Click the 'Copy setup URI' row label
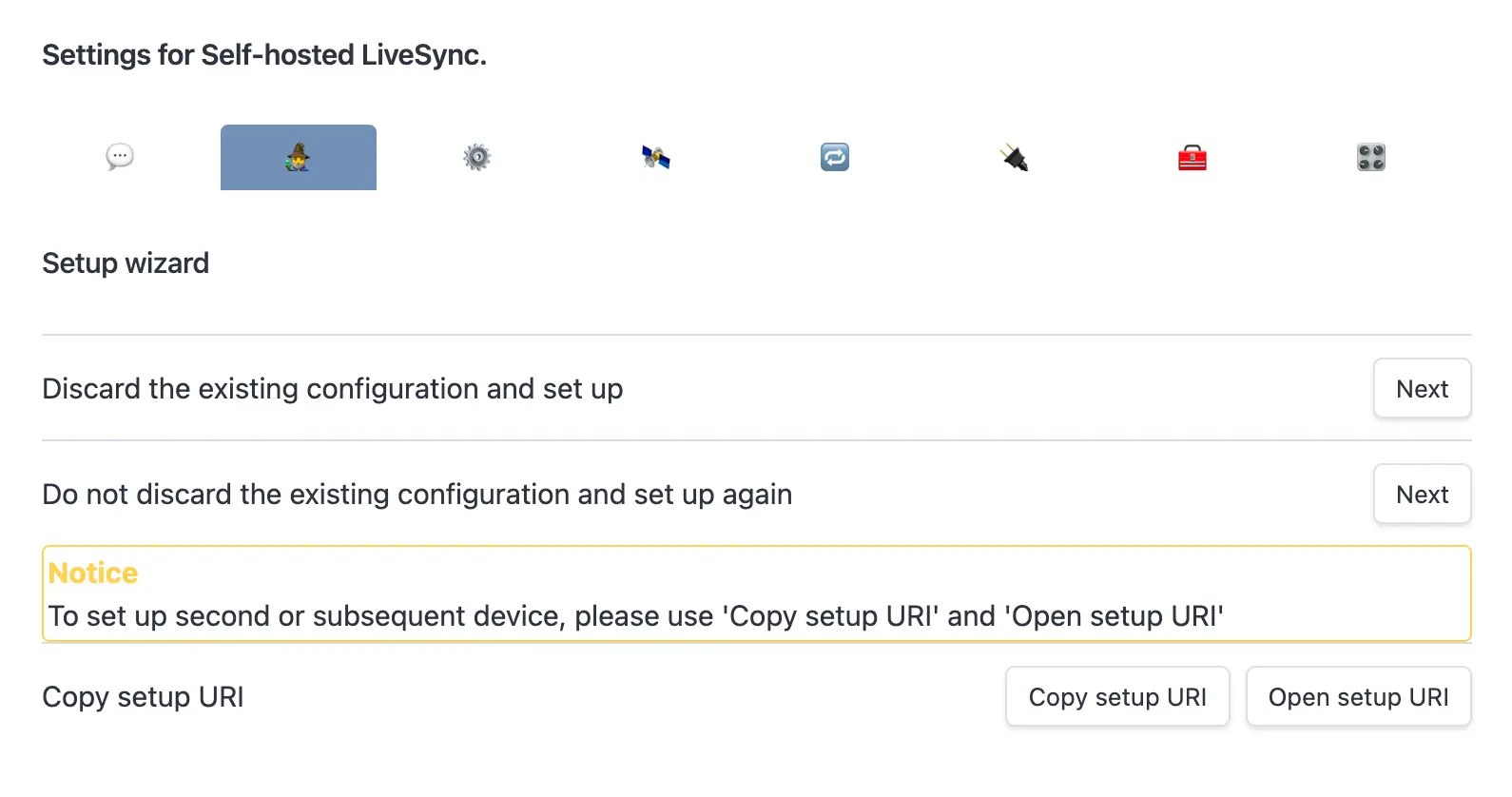1512x797 pixels. click(x=143, y=697)
